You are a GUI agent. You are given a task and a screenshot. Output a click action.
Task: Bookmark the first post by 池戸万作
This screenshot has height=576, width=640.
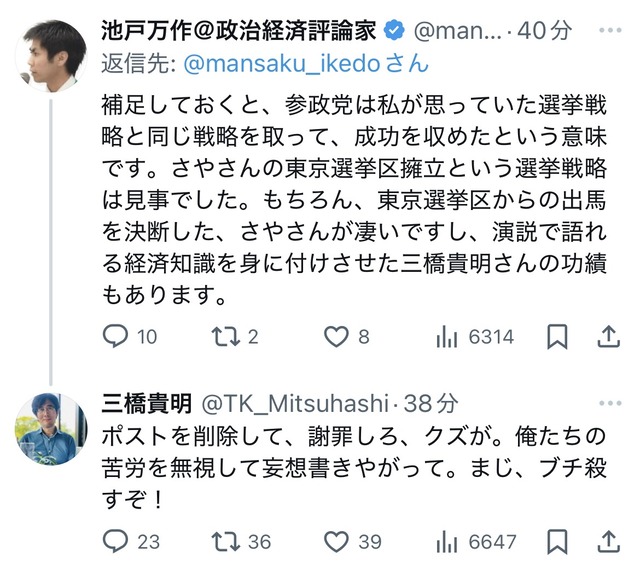[x=557, y=337]
